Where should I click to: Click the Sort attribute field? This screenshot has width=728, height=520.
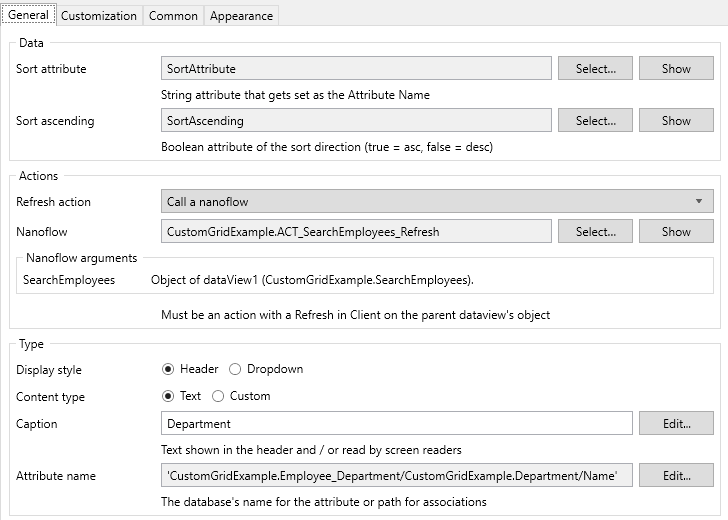pos(356,69)
